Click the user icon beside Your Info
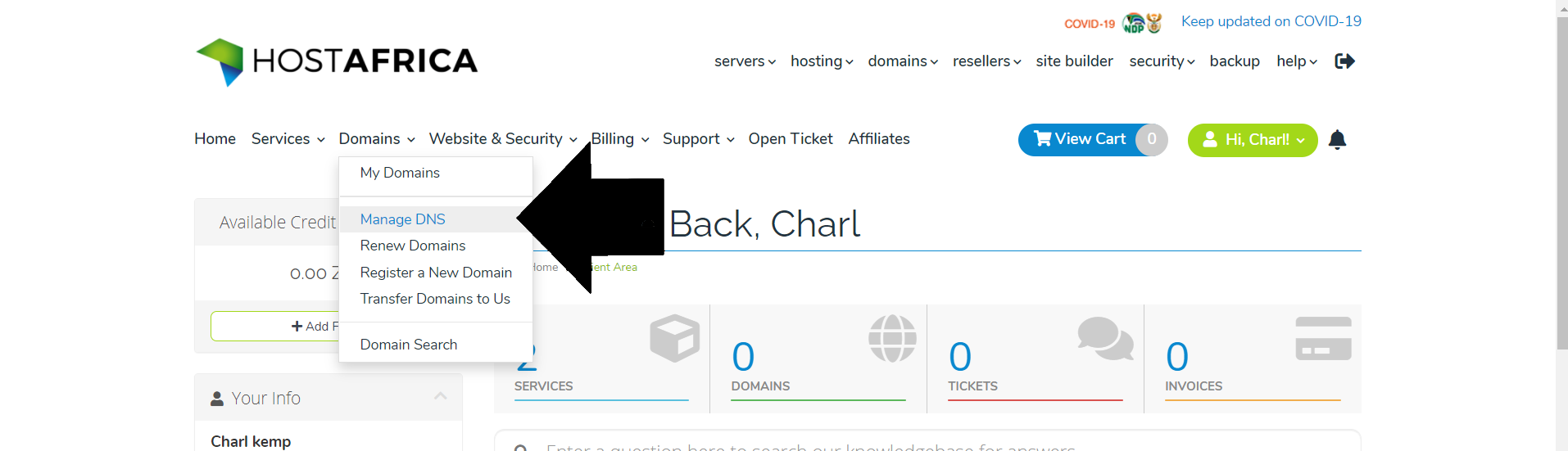The image size is (1568, 451). click(217, 399)
